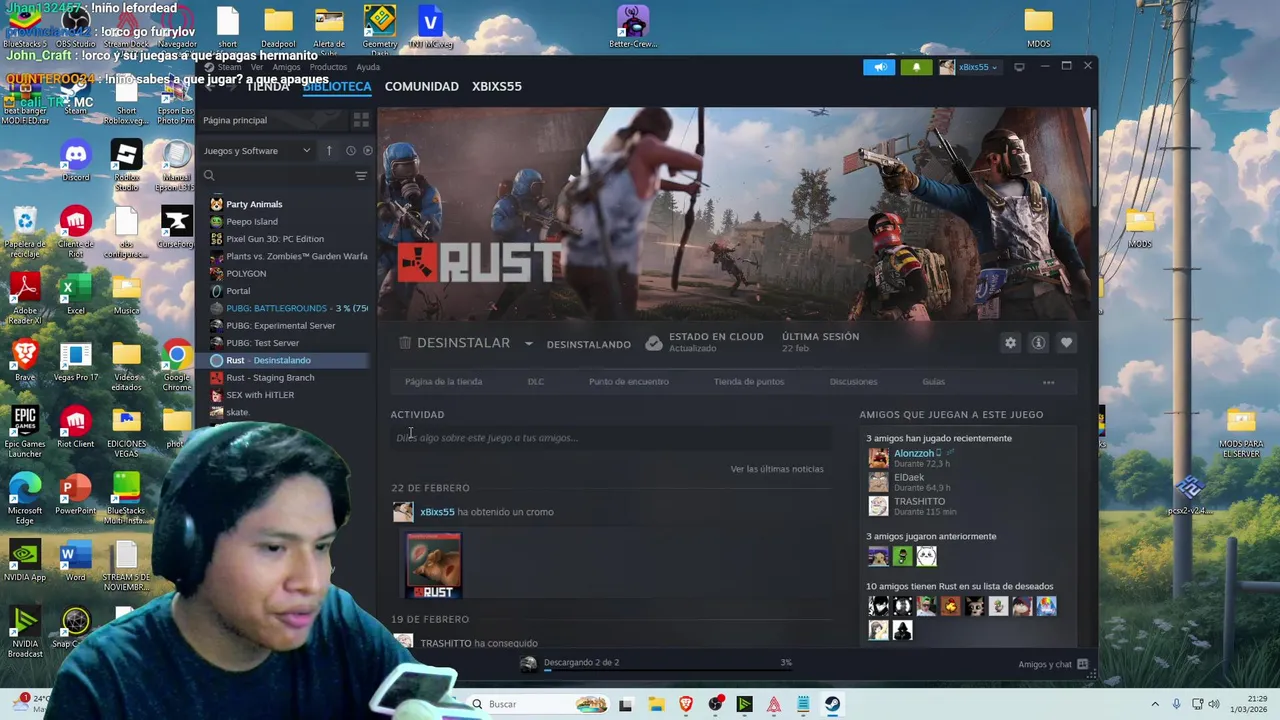Open friend ElDaek's profile

click(x=908, y=477)
